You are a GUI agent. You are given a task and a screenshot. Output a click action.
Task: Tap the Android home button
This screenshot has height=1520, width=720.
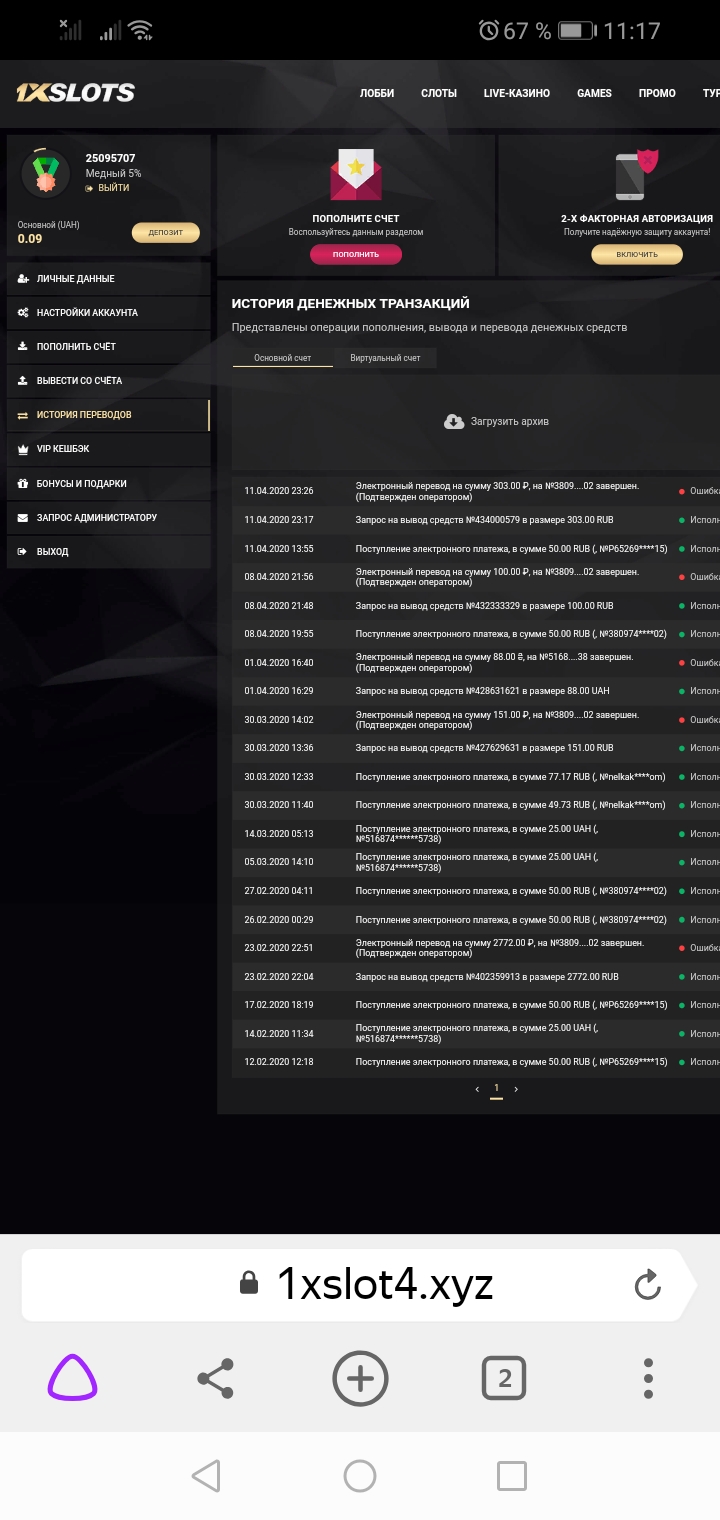pos(360,1476)
